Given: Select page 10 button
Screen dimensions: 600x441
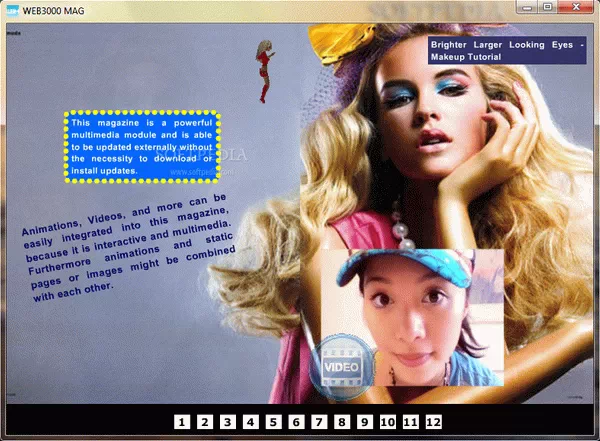Looking at the screenshot, I should tap(387, 423).
